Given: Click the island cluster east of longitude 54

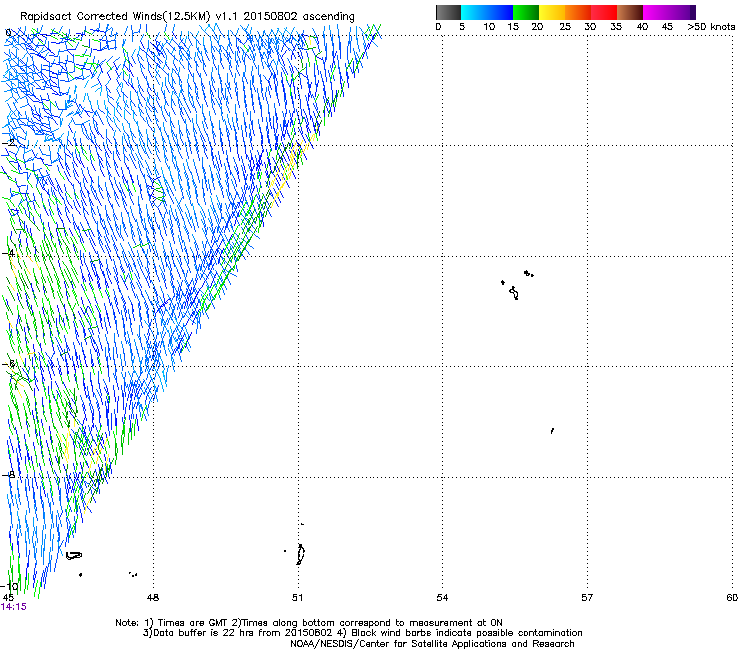Looking at the screenshot, I should [x=517, y=285].
